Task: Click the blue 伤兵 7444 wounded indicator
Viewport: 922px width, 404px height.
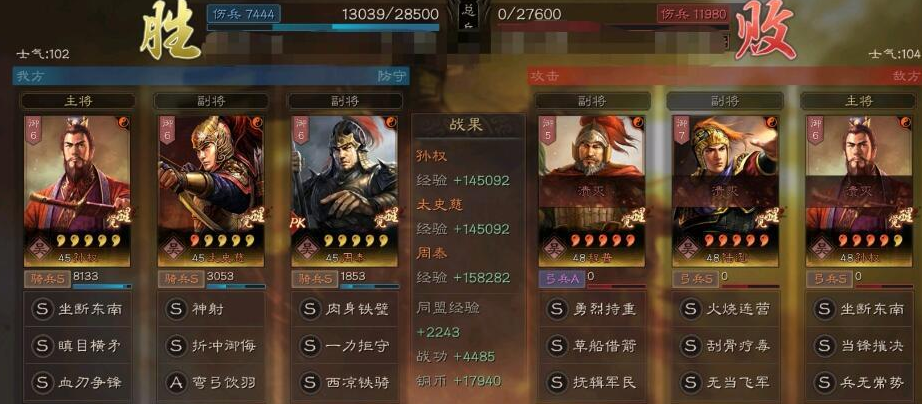Action: point(243,14)
